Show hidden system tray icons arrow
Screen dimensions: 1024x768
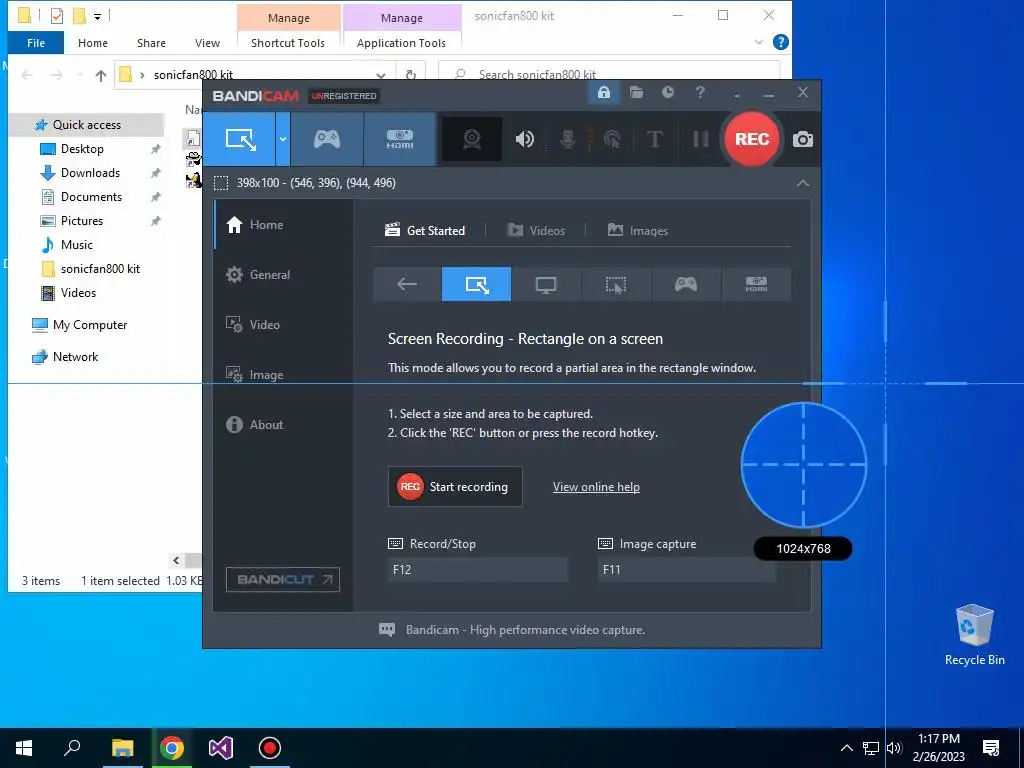(x=846, y=748)
